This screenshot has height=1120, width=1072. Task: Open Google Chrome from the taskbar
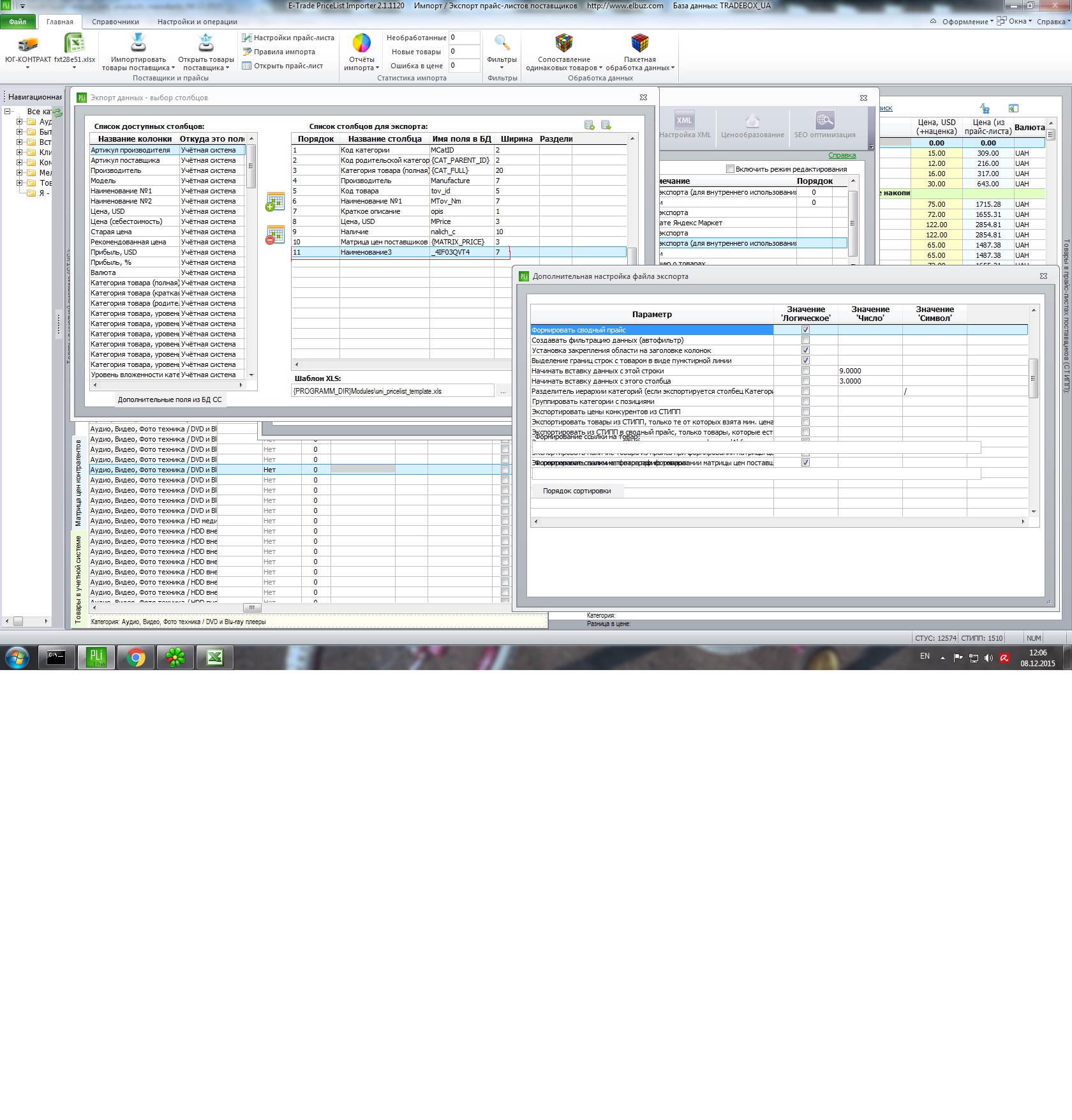(135, 657)
